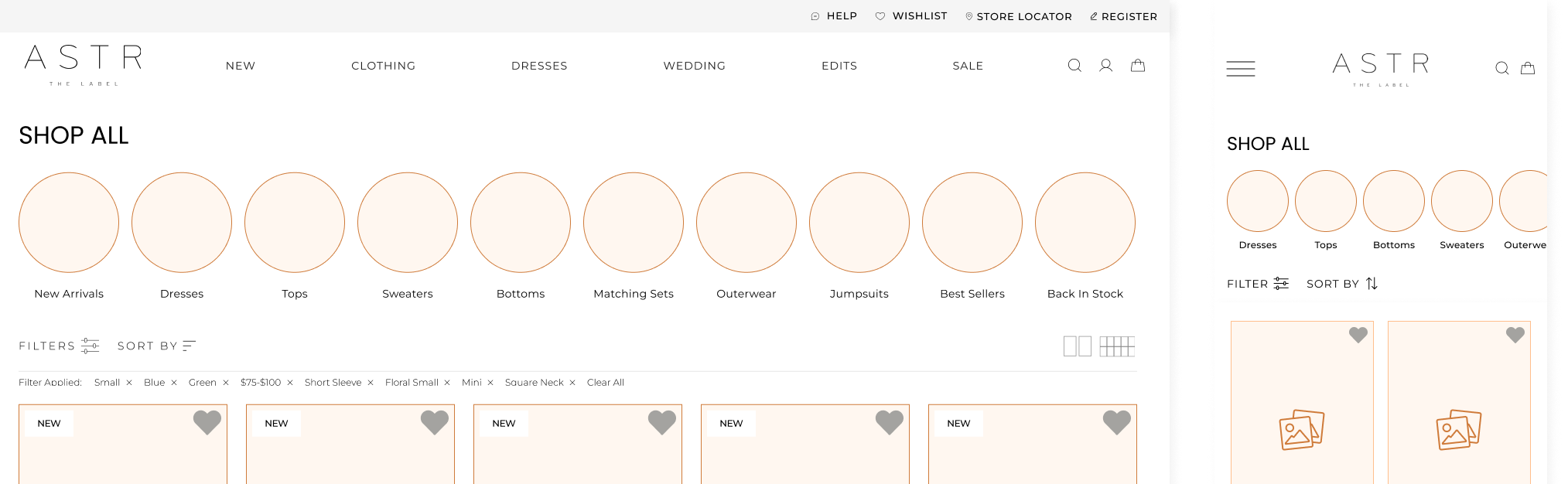Select the mobile Bottoms category circle

click(x=1394, y=201)
